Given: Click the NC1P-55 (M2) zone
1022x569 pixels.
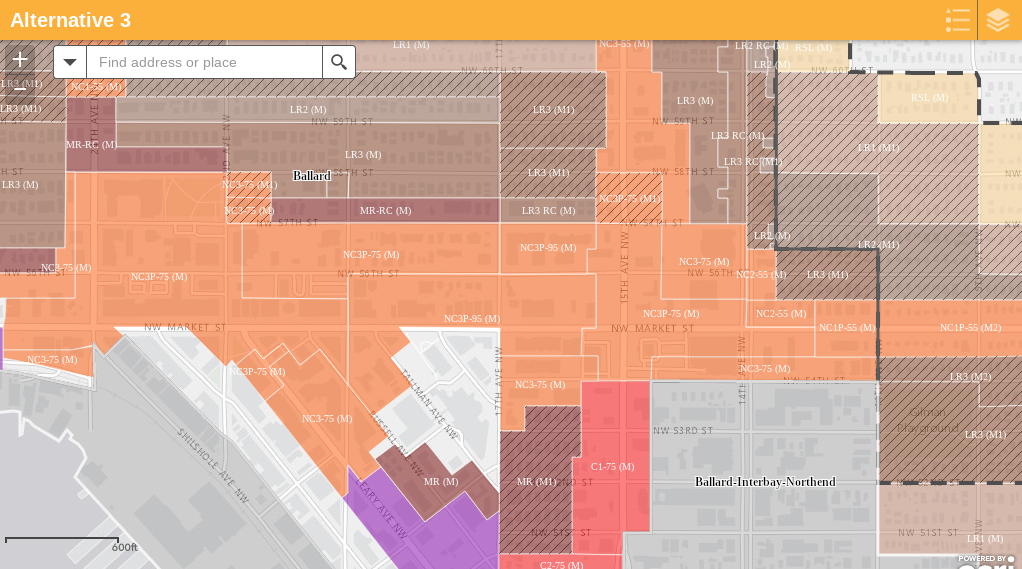Looking at the screenshot, I should [969, 328].
